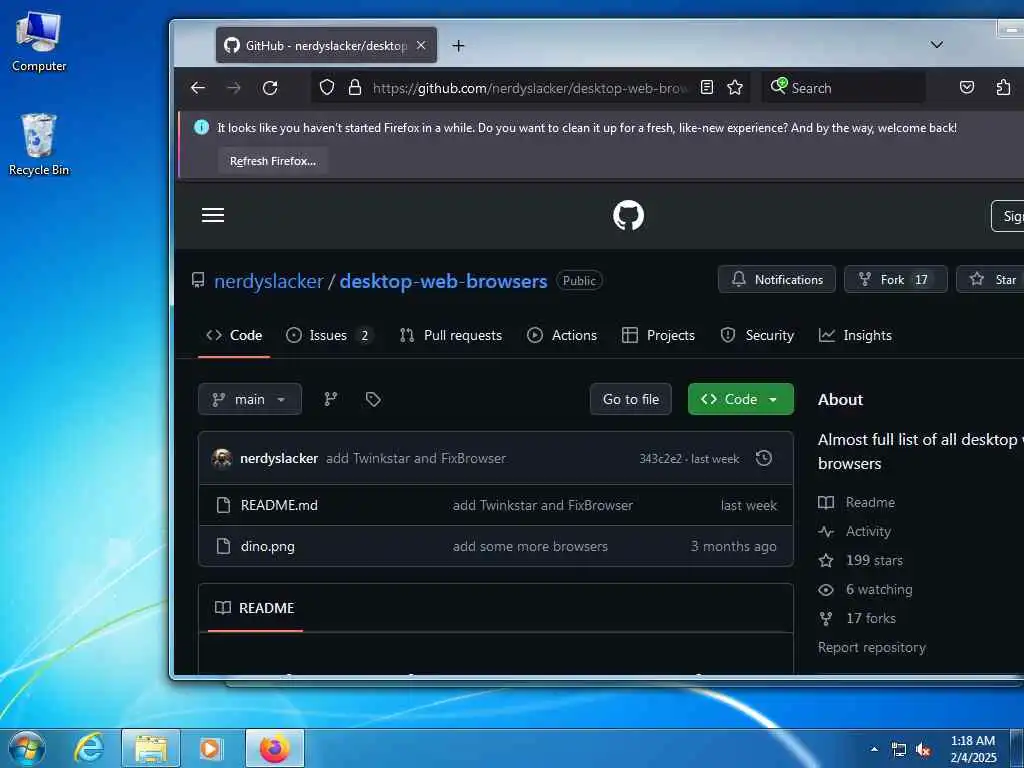Switch to the Issues tab
The height and width of the screenshot is (768, 1024).
(330, 335)
